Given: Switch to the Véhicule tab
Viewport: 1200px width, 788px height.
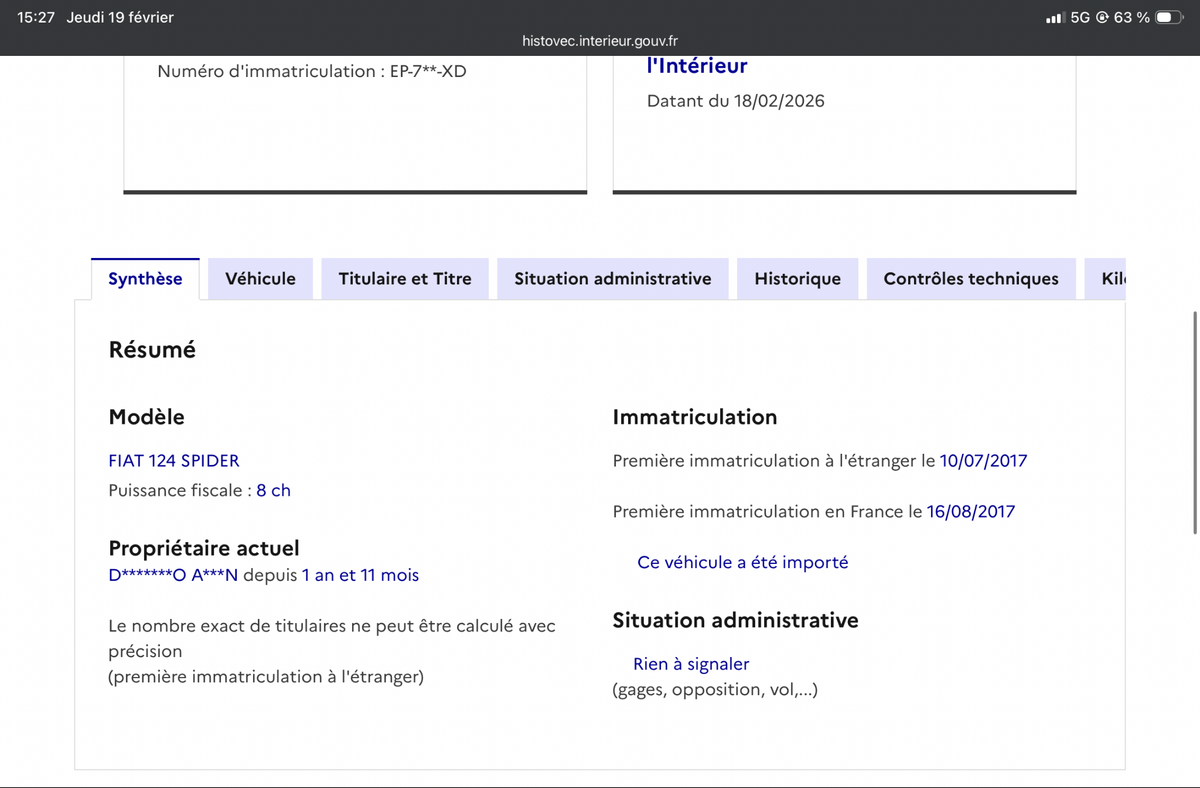Looking at the screenshot, I should 260,279.
